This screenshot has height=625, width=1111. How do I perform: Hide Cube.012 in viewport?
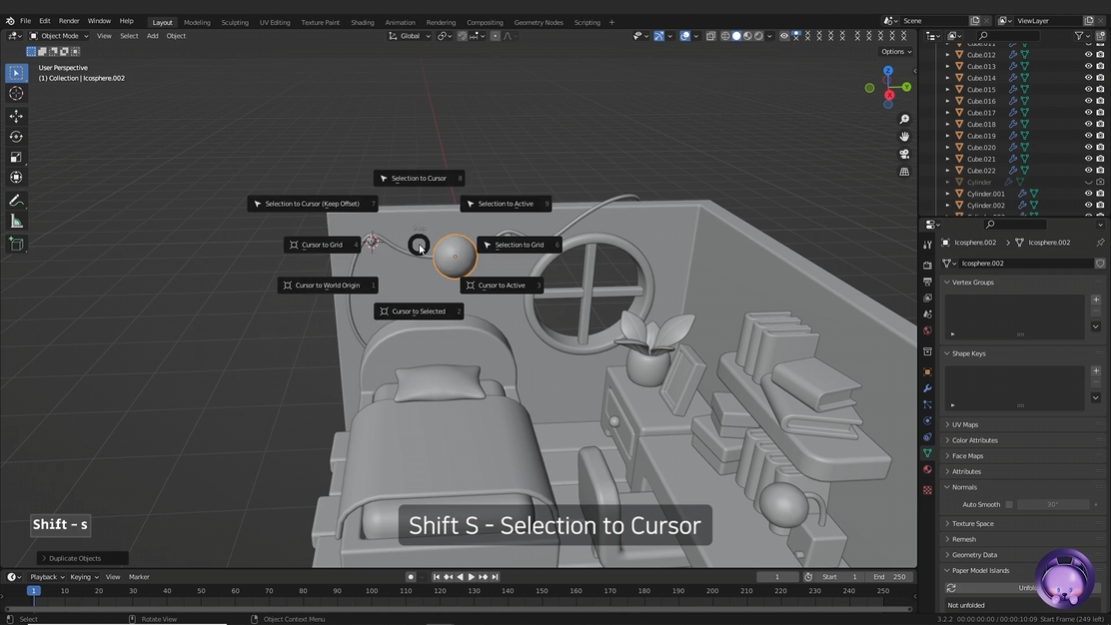(1088, 55)
